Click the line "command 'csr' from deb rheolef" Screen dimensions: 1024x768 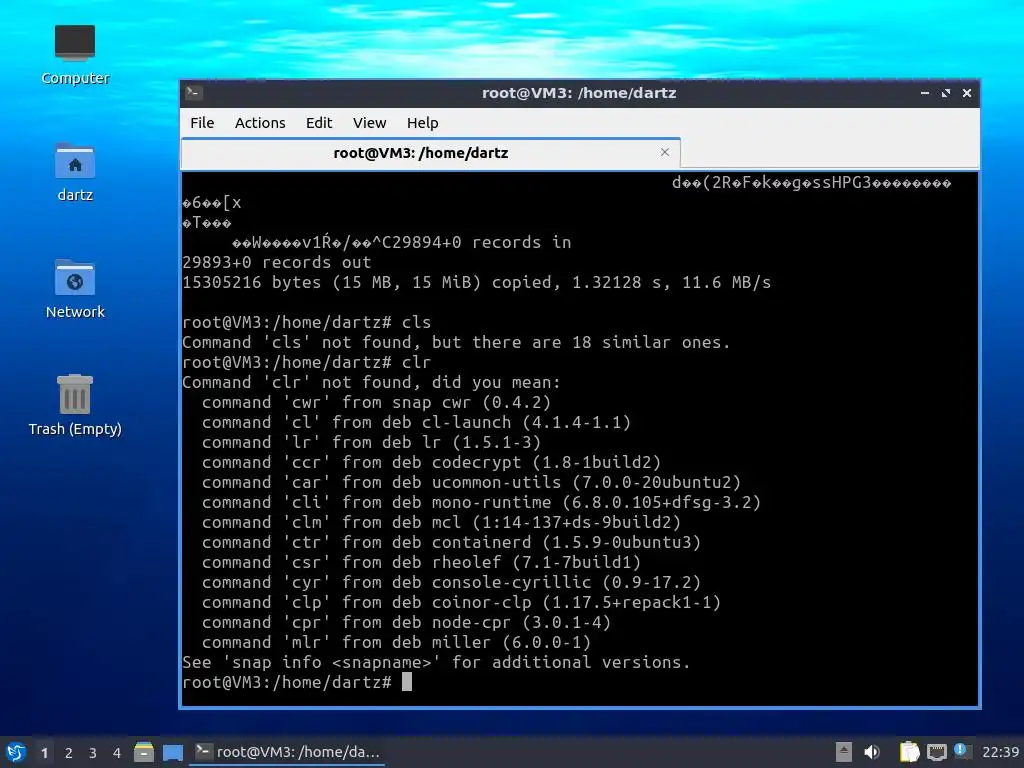coord(421,562)
